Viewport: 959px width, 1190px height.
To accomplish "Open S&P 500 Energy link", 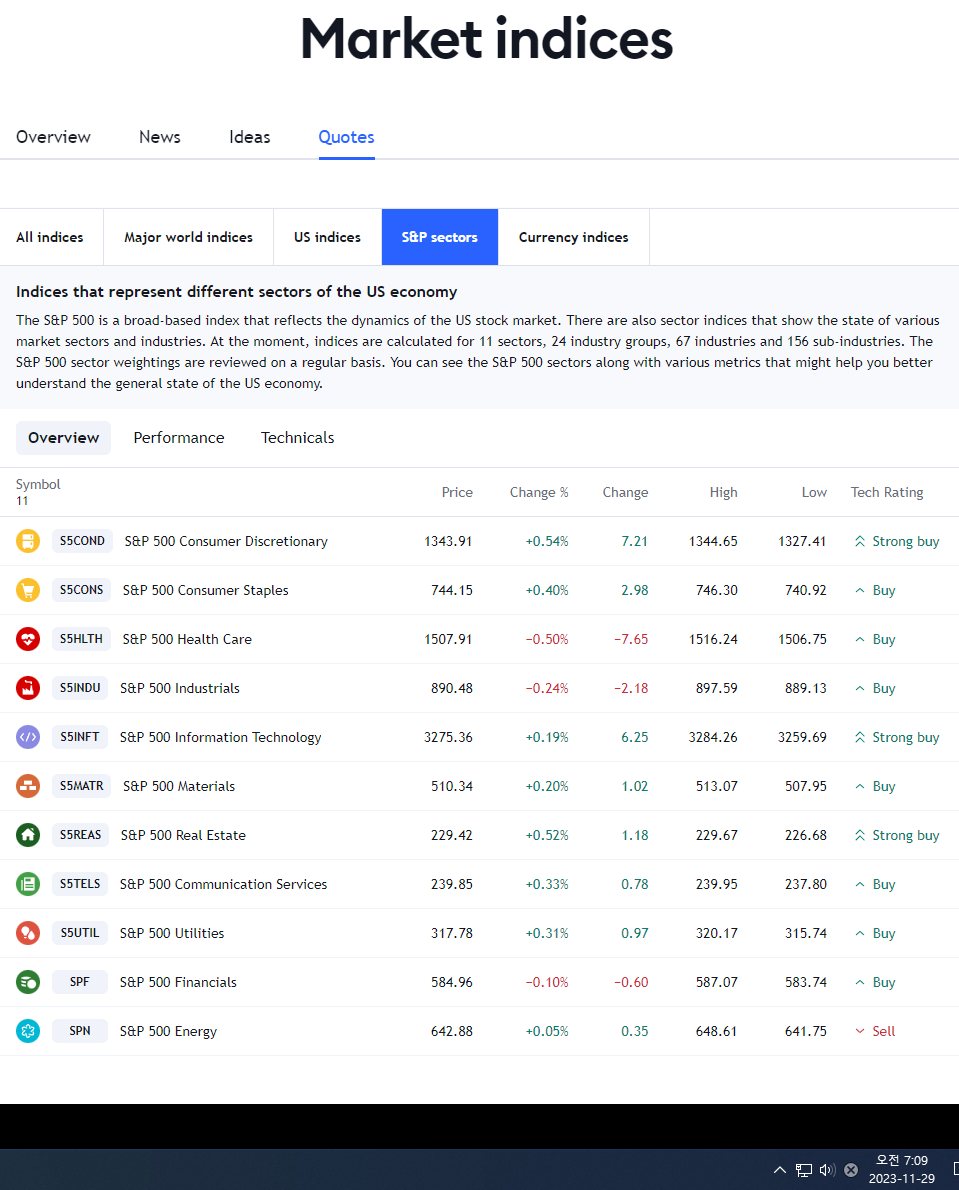I will (x=168, y=1031).
